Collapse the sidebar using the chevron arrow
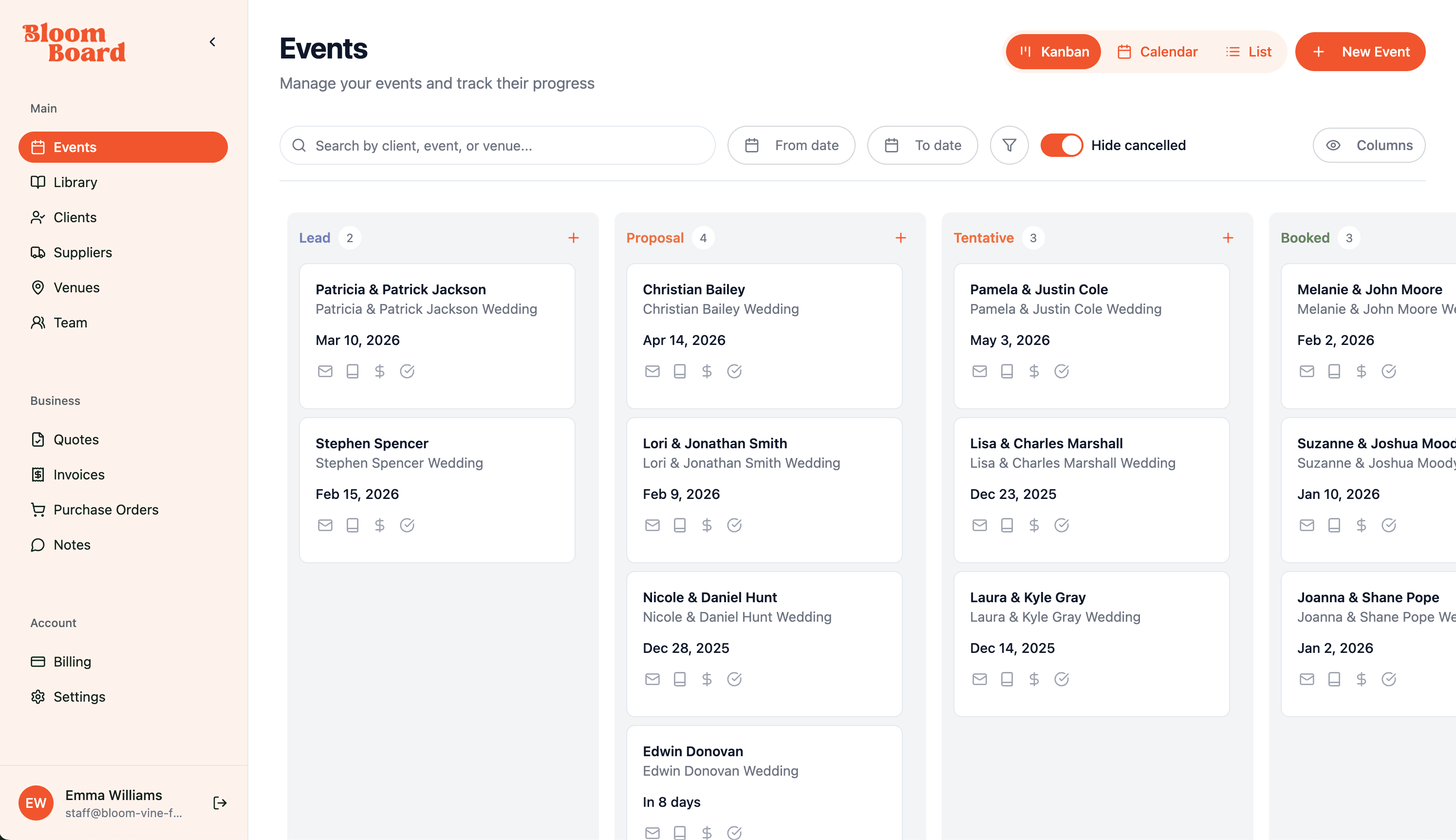 click(x=211, y=41)
